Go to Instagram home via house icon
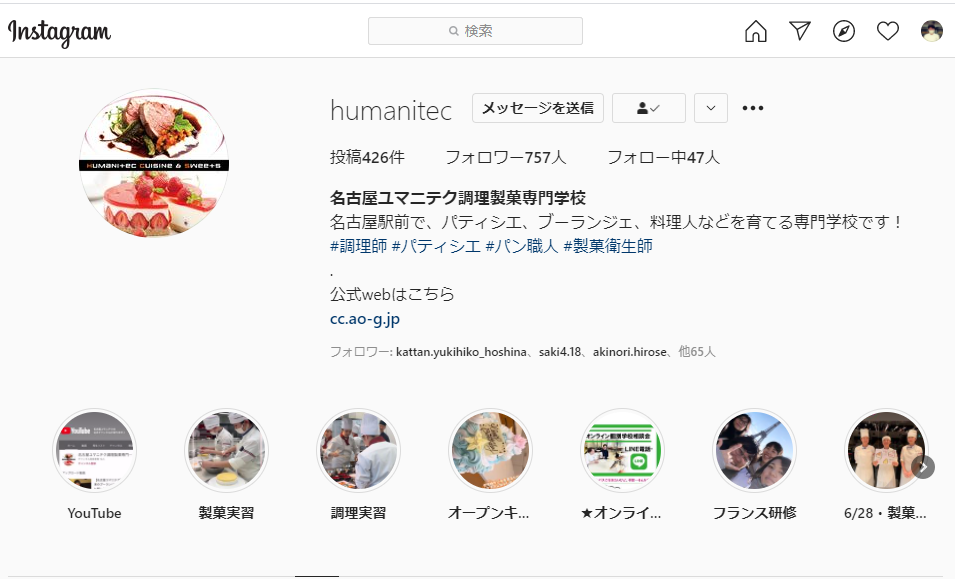 pos(756,31)
